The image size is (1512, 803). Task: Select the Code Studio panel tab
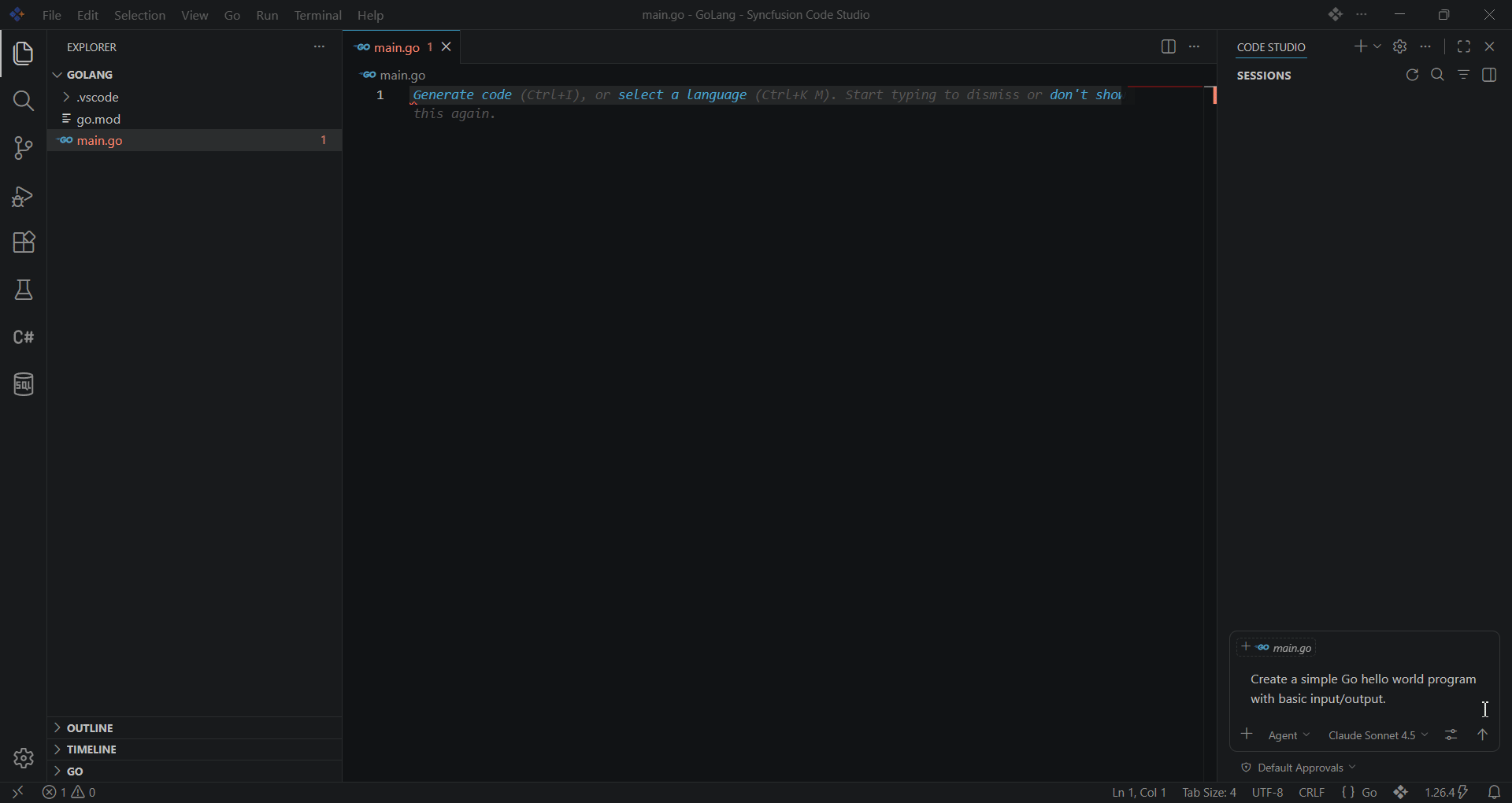tap(1271, 48)
